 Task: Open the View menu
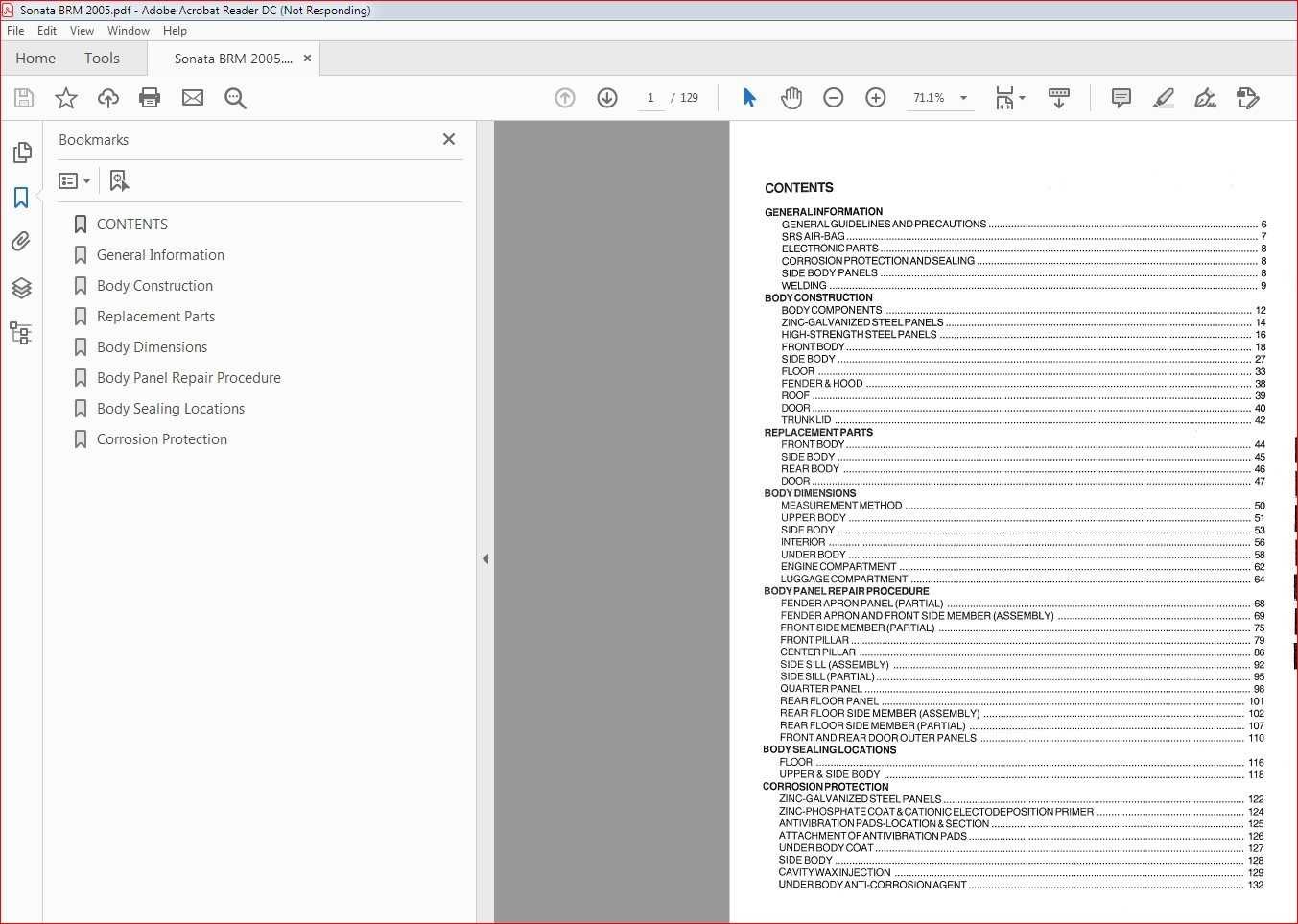point(82,31)
